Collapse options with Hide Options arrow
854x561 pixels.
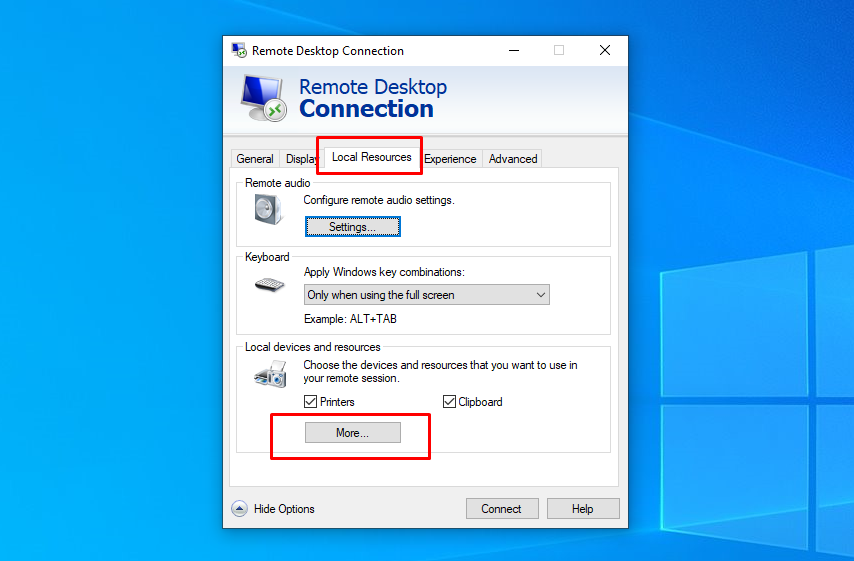[x=239, y=508]
